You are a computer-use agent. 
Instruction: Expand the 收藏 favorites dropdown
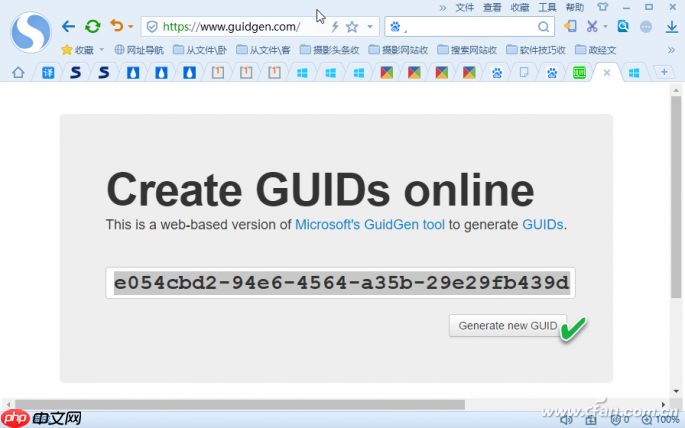coord(101,49)
